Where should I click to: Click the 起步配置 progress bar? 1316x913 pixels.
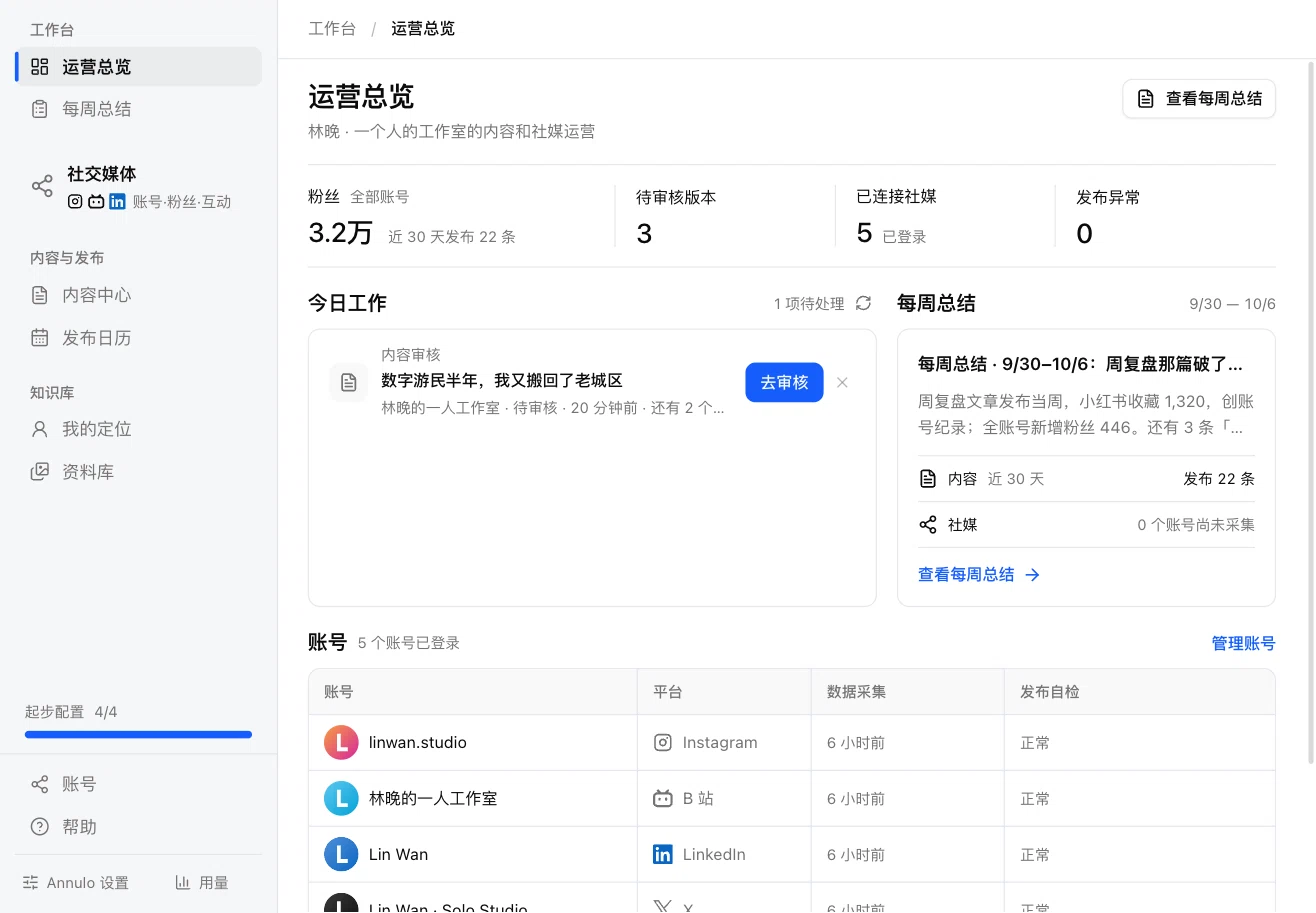coord(138,735)
